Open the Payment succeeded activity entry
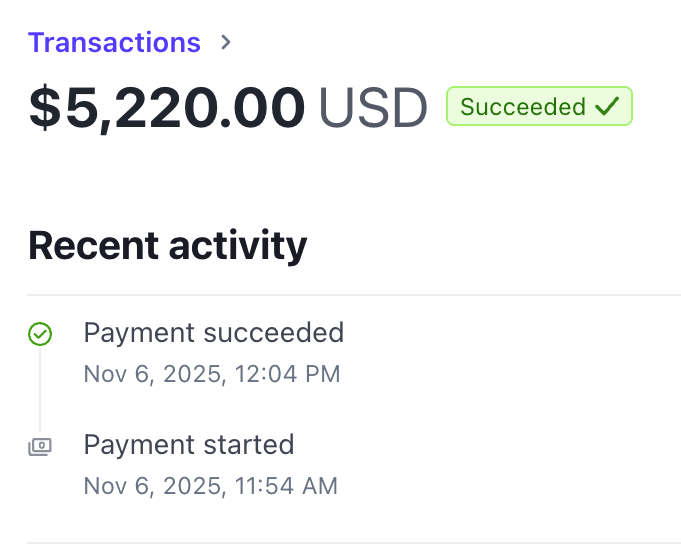 click(213, 332)
